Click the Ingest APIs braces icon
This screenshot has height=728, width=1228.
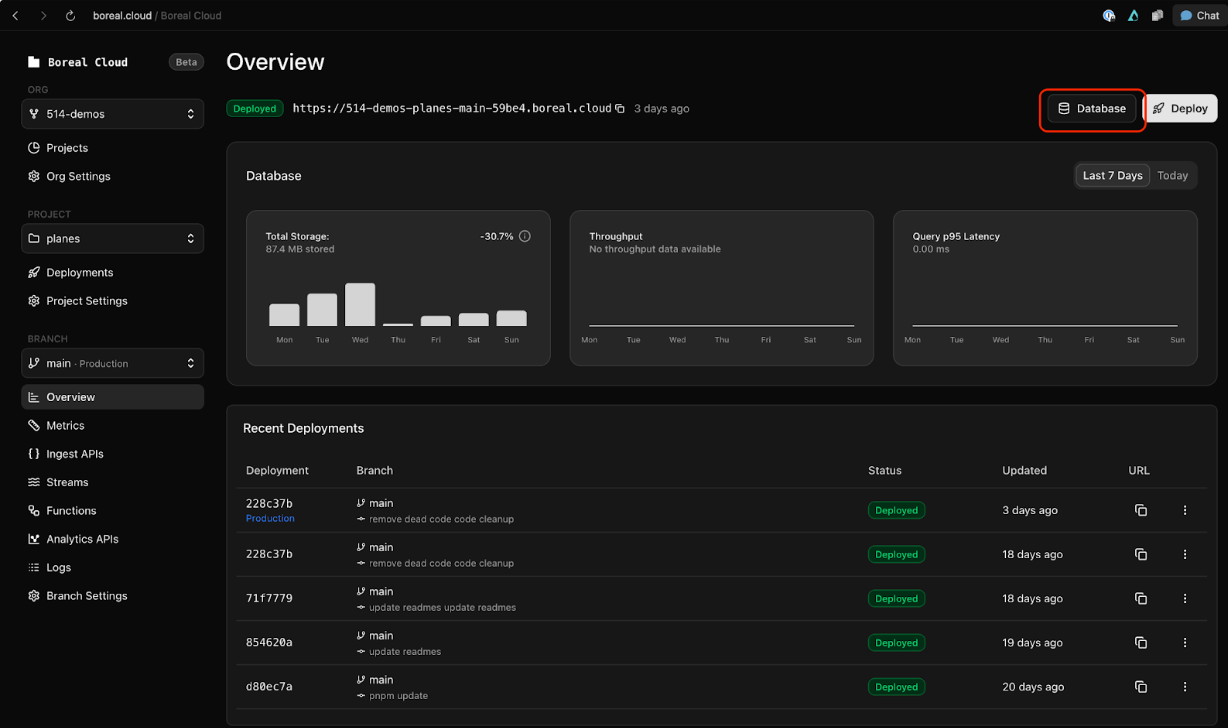click(x=34, y=454)
